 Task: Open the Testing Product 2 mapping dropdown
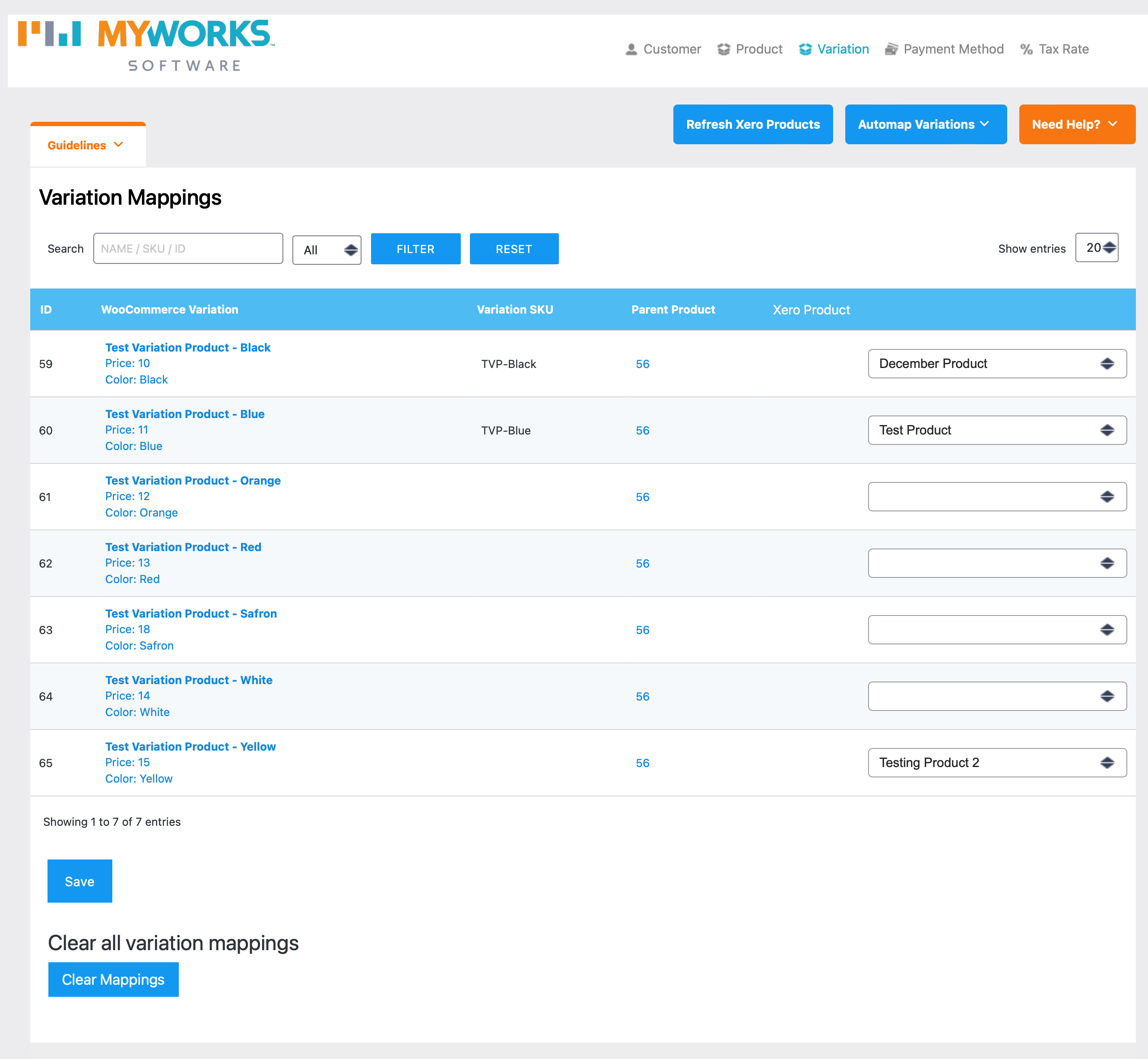[997, 763]
